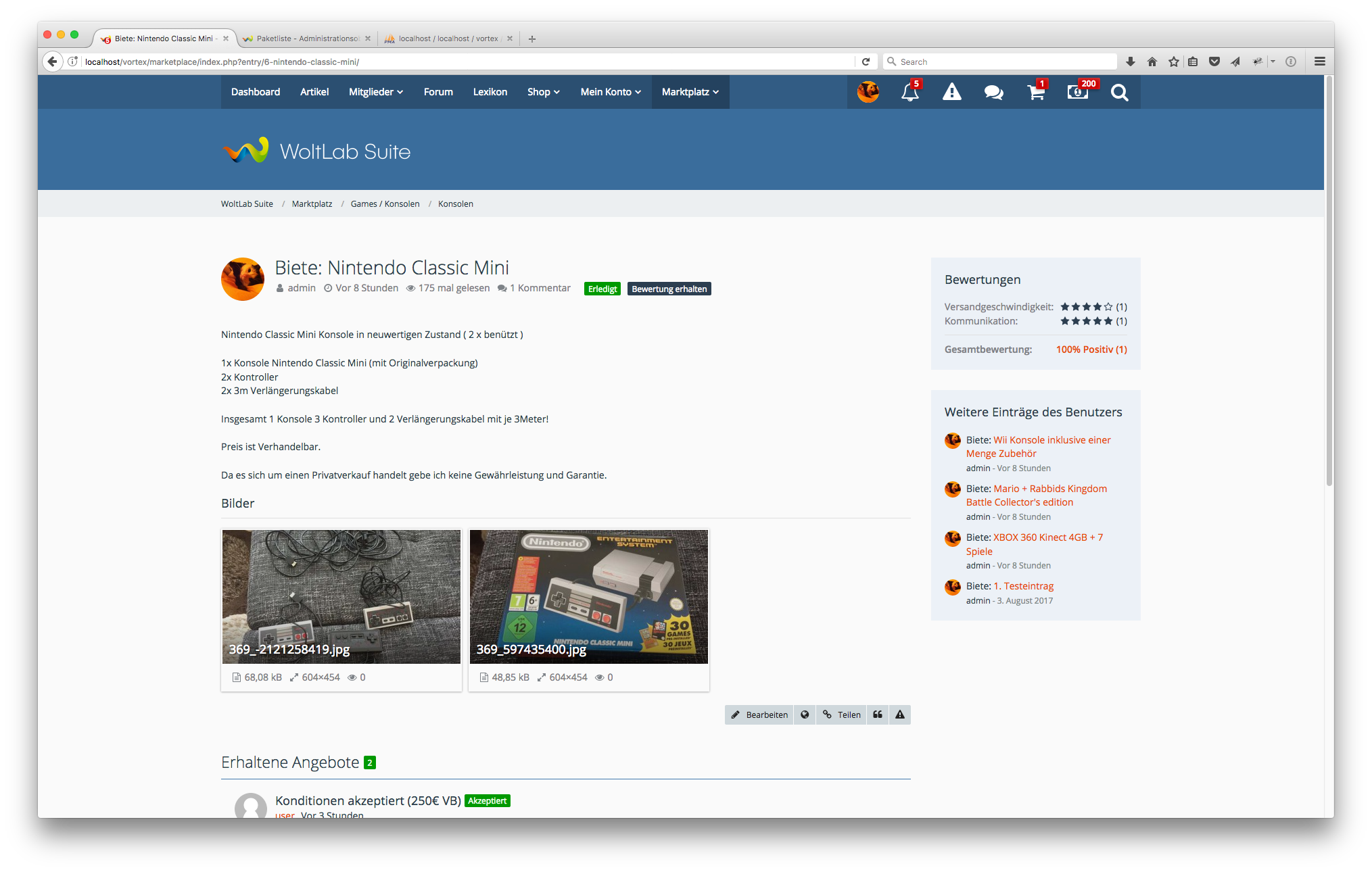Click the moderation warning triangle icon
Image resolution: width=1372 pixels, height=872 pixels.
(x=951, y=92)
